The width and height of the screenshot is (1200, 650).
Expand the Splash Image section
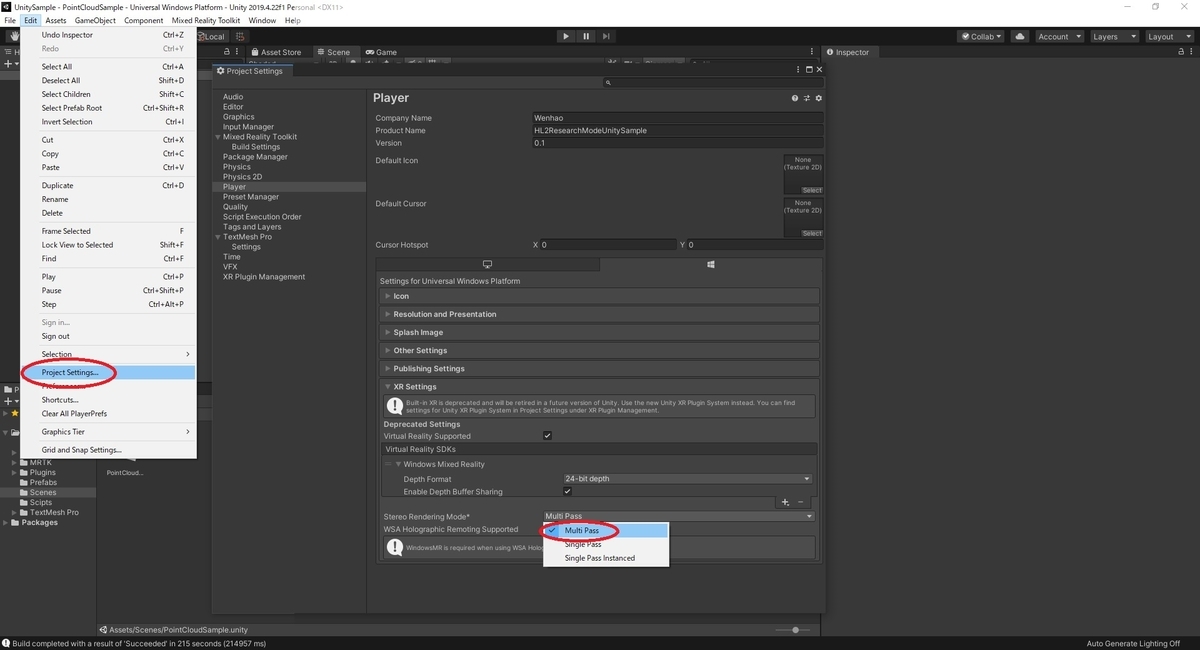point(599,332)
